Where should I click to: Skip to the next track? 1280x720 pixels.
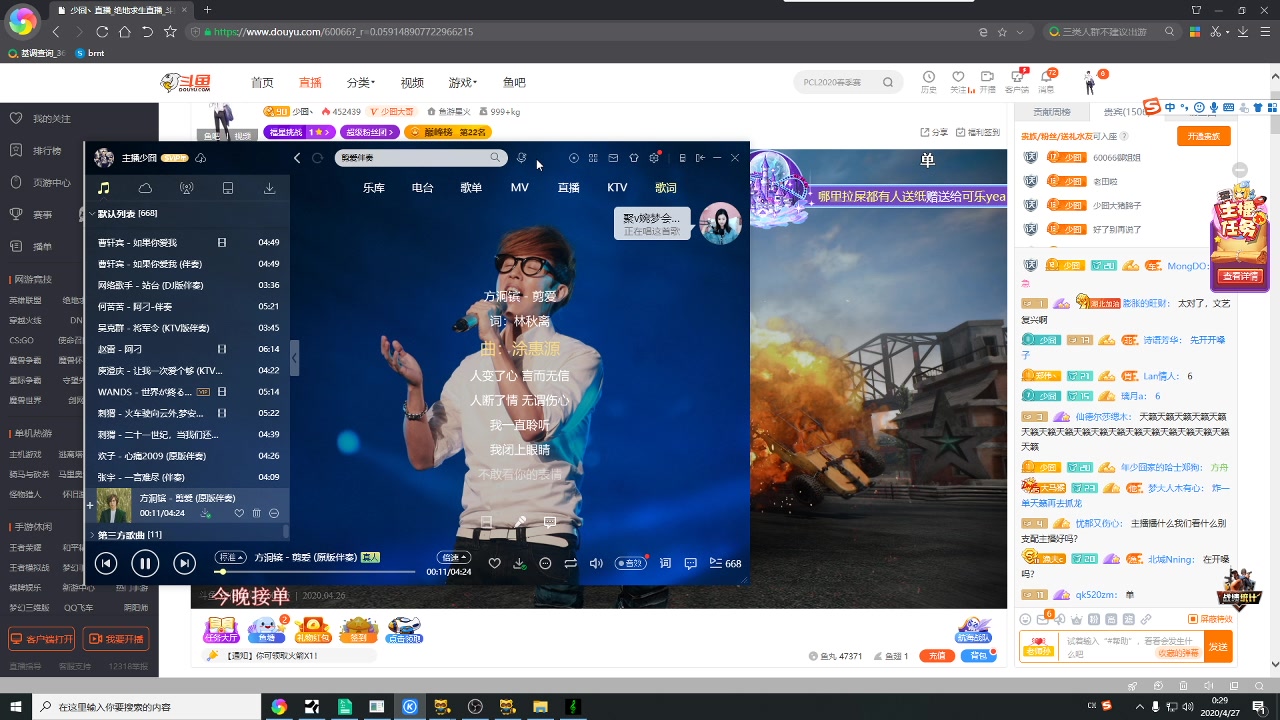coord(184,564)
